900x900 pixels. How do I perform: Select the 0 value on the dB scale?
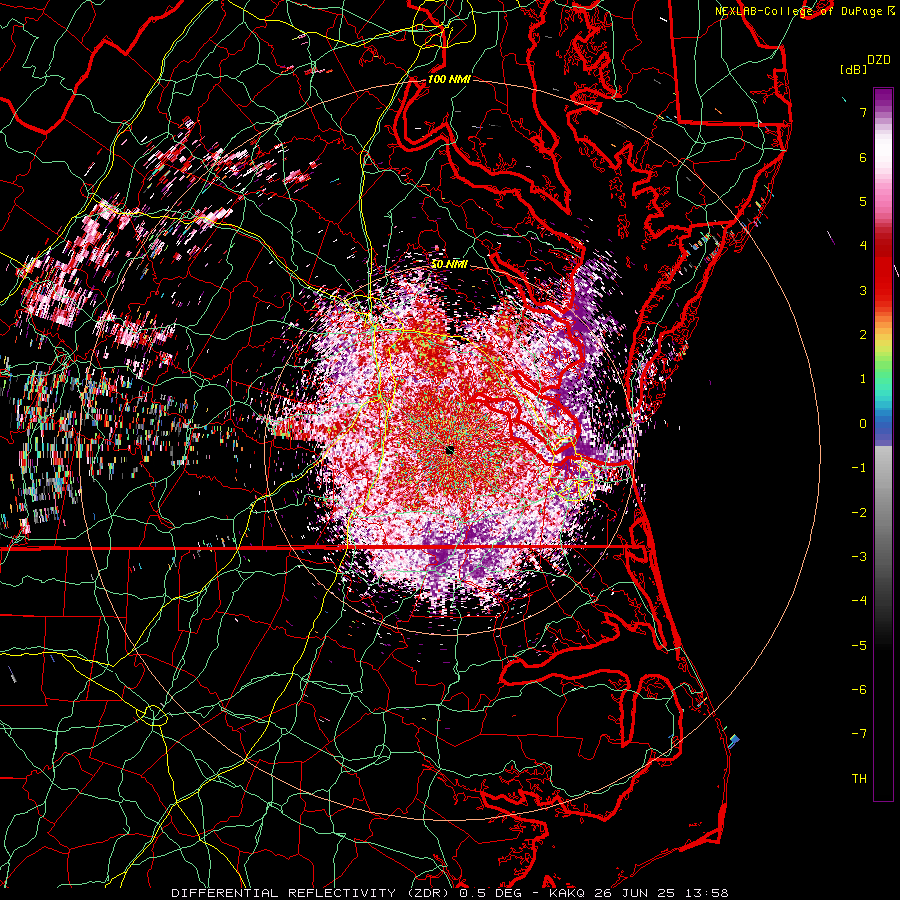(x=863, y=424)
